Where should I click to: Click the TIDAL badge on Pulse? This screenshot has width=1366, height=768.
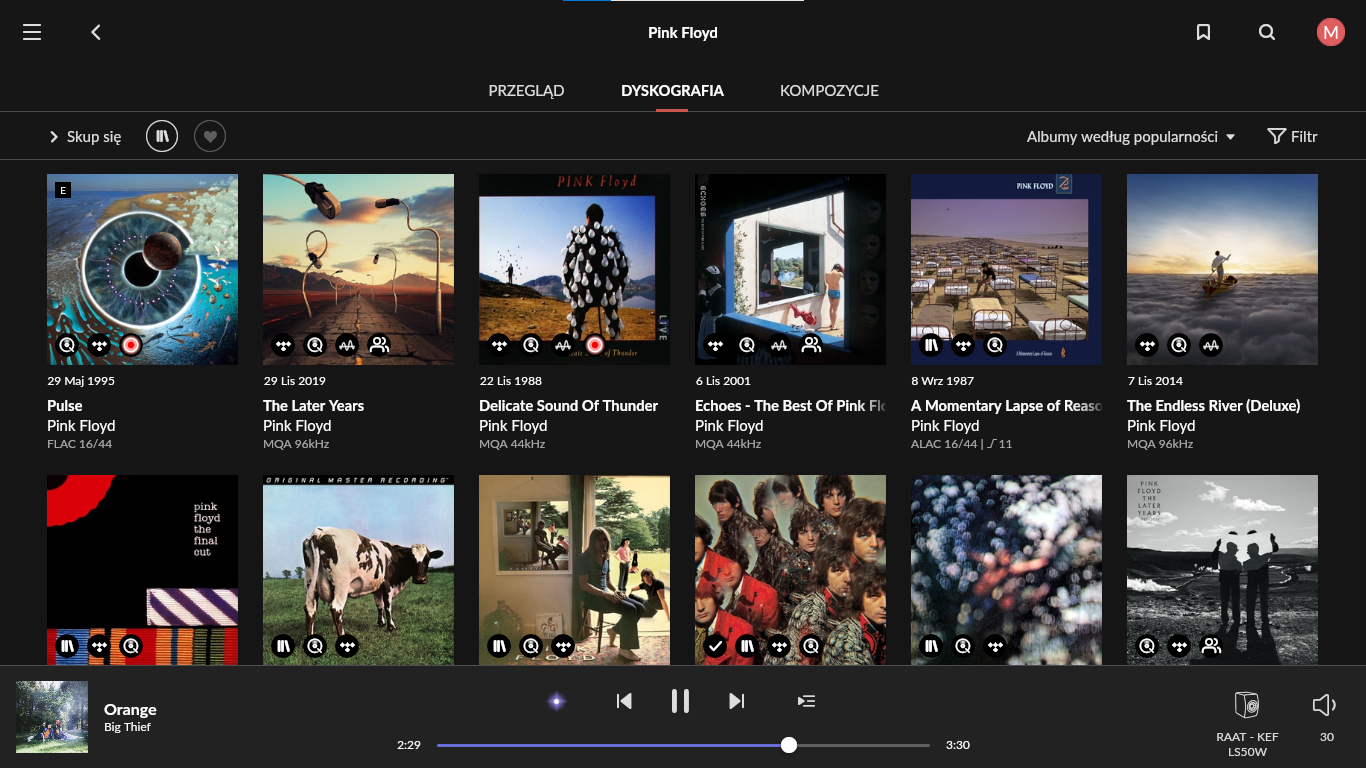coord(99,345)
